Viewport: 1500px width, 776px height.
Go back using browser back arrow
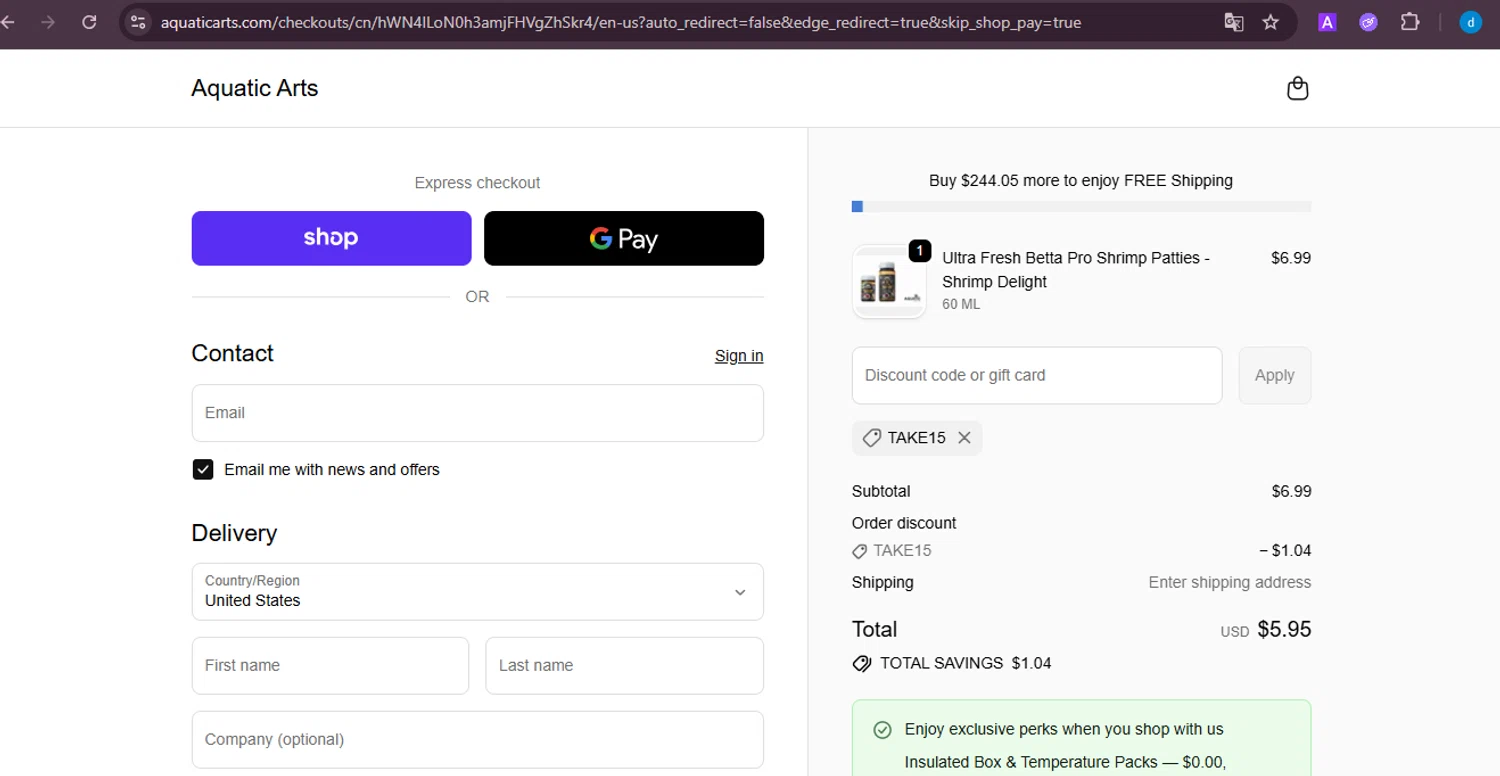pos(8,22)
